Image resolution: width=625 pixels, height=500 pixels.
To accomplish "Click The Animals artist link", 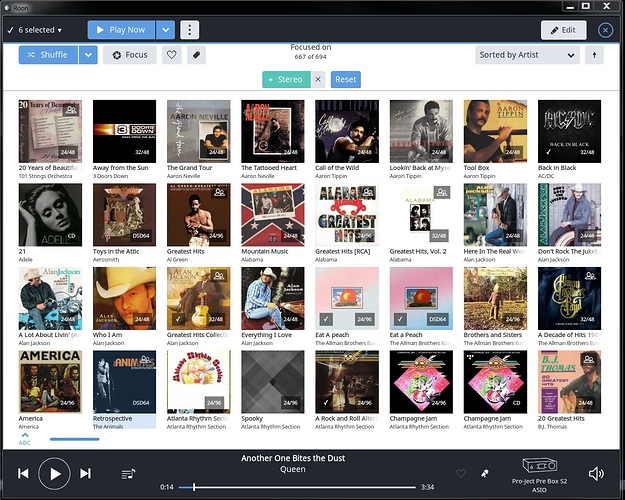I will point(108,427).
